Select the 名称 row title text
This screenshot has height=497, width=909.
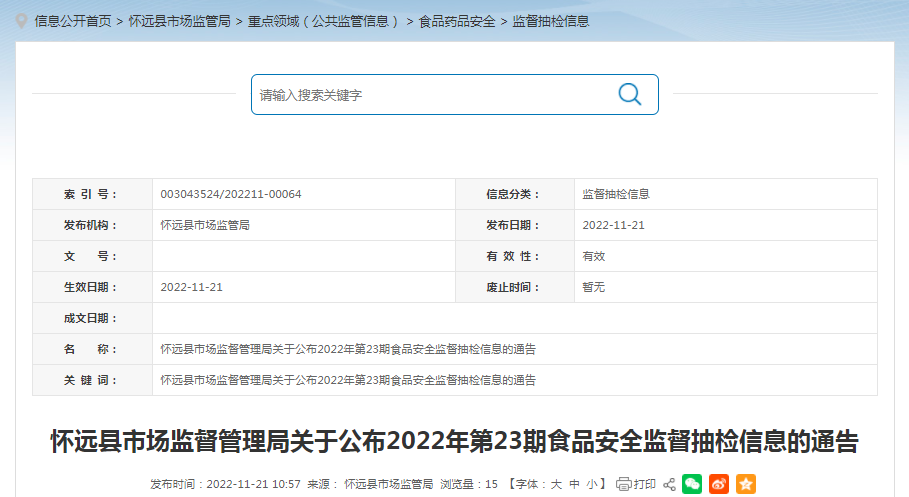pyautogui.click(x=348, y=349)
